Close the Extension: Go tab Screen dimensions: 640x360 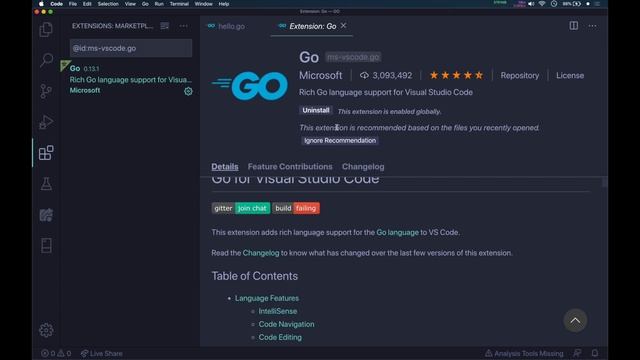pyautogui.click(x=344, y=26)
